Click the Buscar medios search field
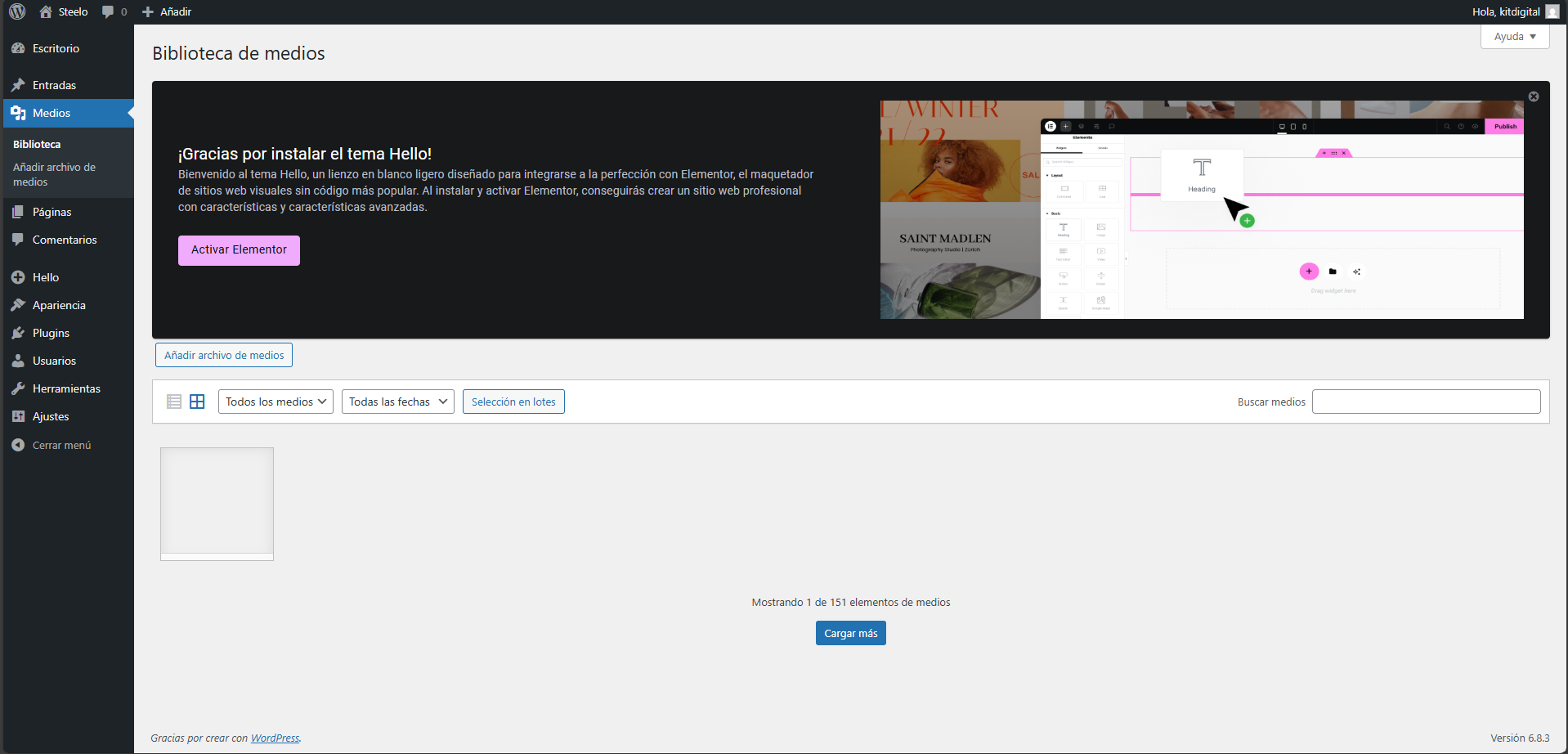Screen dimensions: 1568x754 1426,402
